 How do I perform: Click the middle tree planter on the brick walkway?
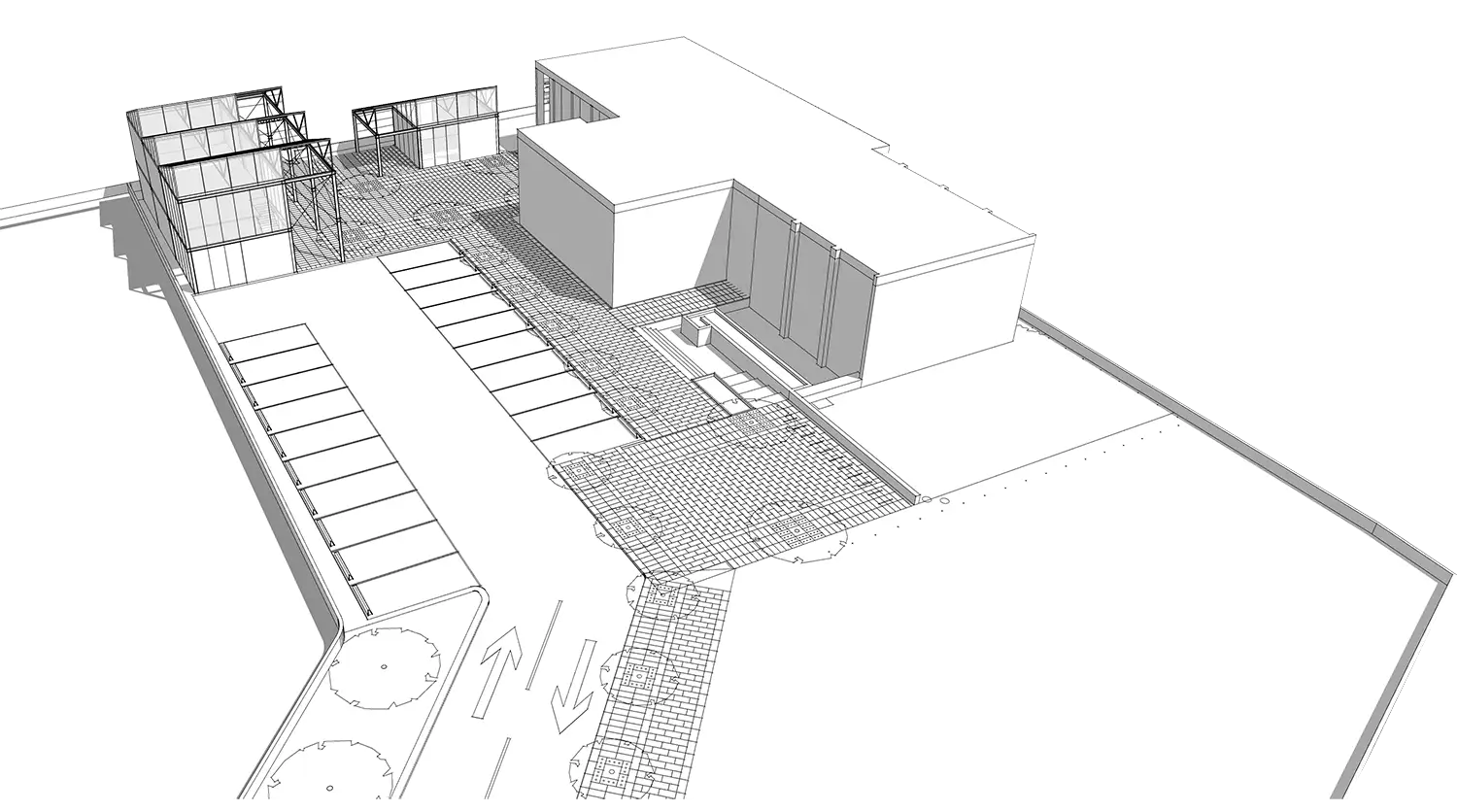tap(639, 677)
